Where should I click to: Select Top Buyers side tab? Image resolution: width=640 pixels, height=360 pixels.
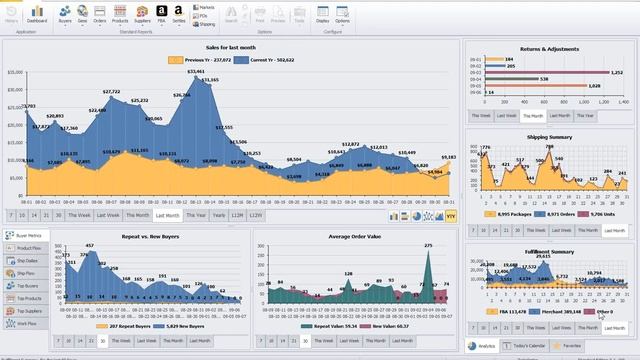point(26,286)
